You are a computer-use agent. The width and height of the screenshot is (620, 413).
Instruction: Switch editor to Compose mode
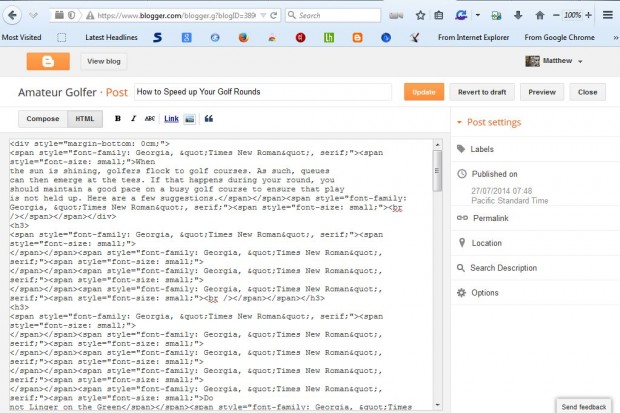pyautogui.click(x=42, y=119)
